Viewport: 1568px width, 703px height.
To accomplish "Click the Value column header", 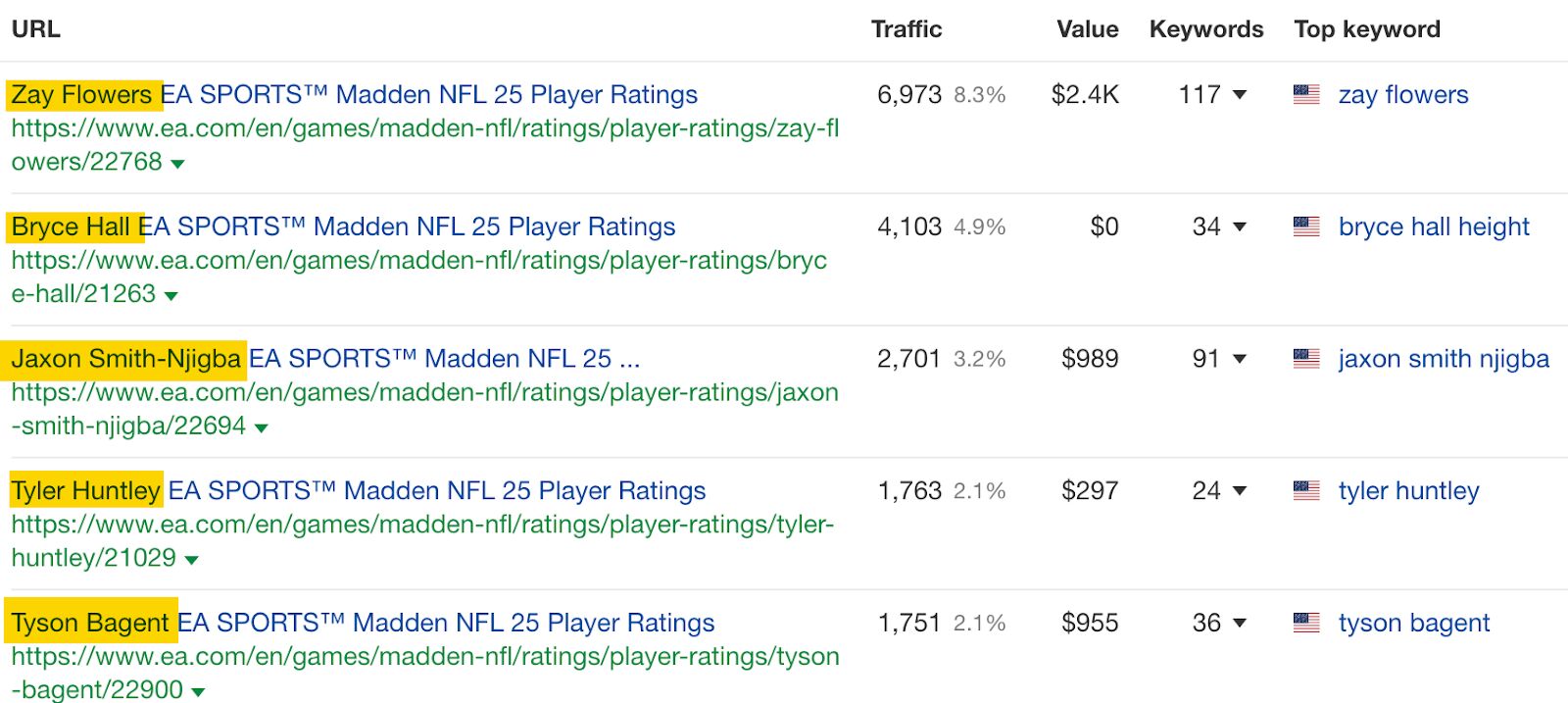I will (x=1086, y=28).
